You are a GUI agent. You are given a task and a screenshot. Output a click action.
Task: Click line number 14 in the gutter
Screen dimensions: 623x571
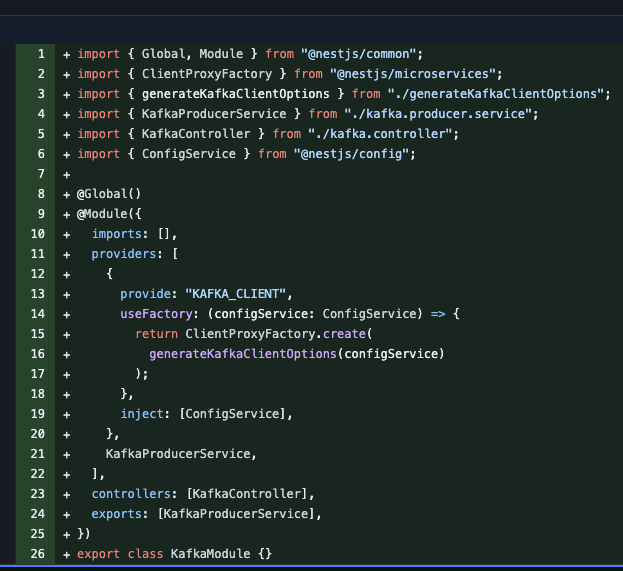point(38,314)
